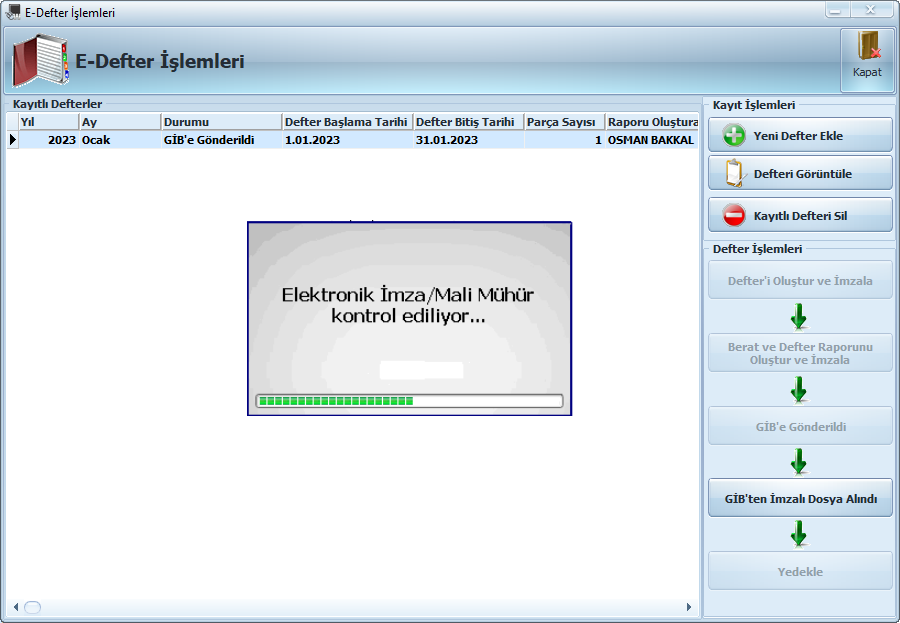Image resolution: width=900 pixels, height=623 pixels.
Task: Sort by the Yıl column header
Action: click(x=49, y=122)
